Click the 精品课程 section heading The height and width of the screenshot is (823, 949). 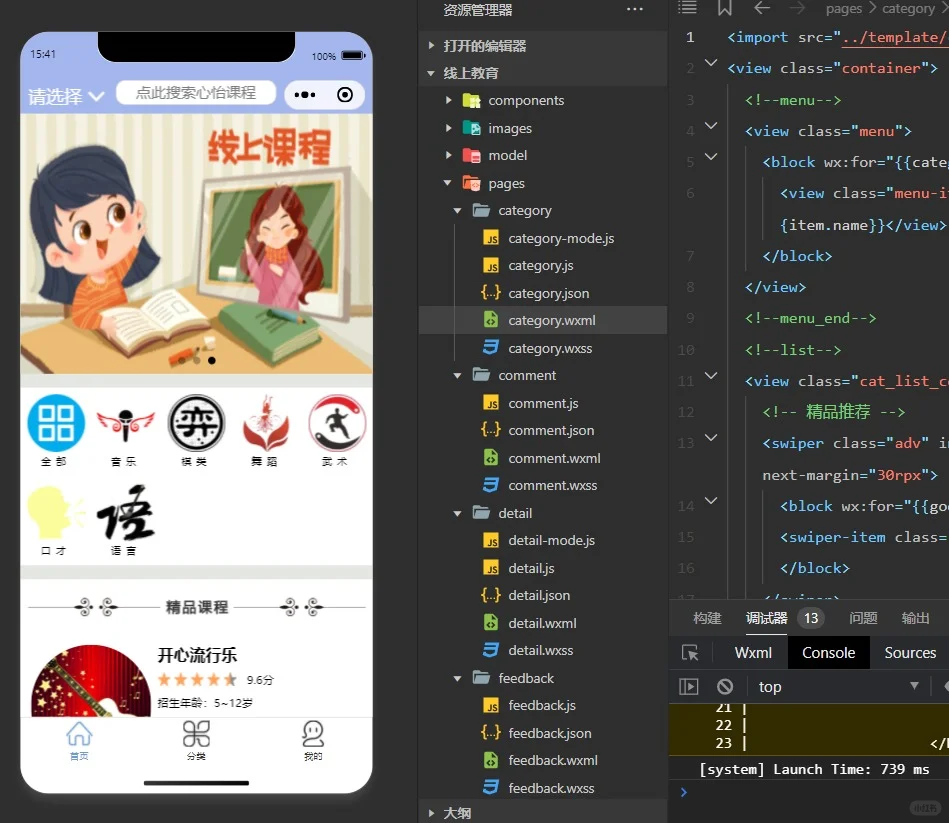pos(196,605)
